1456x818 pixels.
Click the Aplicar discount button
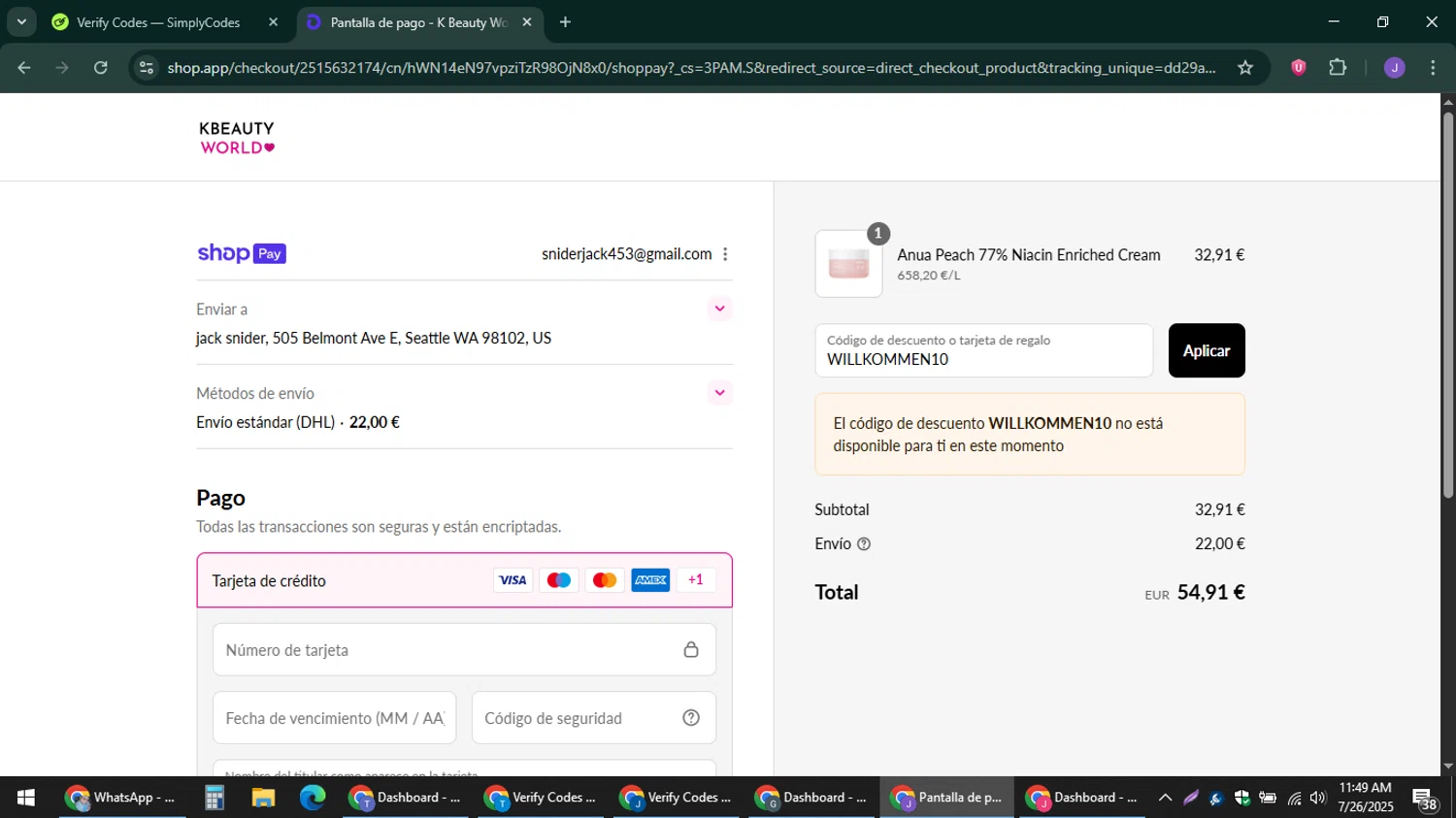1207,350
